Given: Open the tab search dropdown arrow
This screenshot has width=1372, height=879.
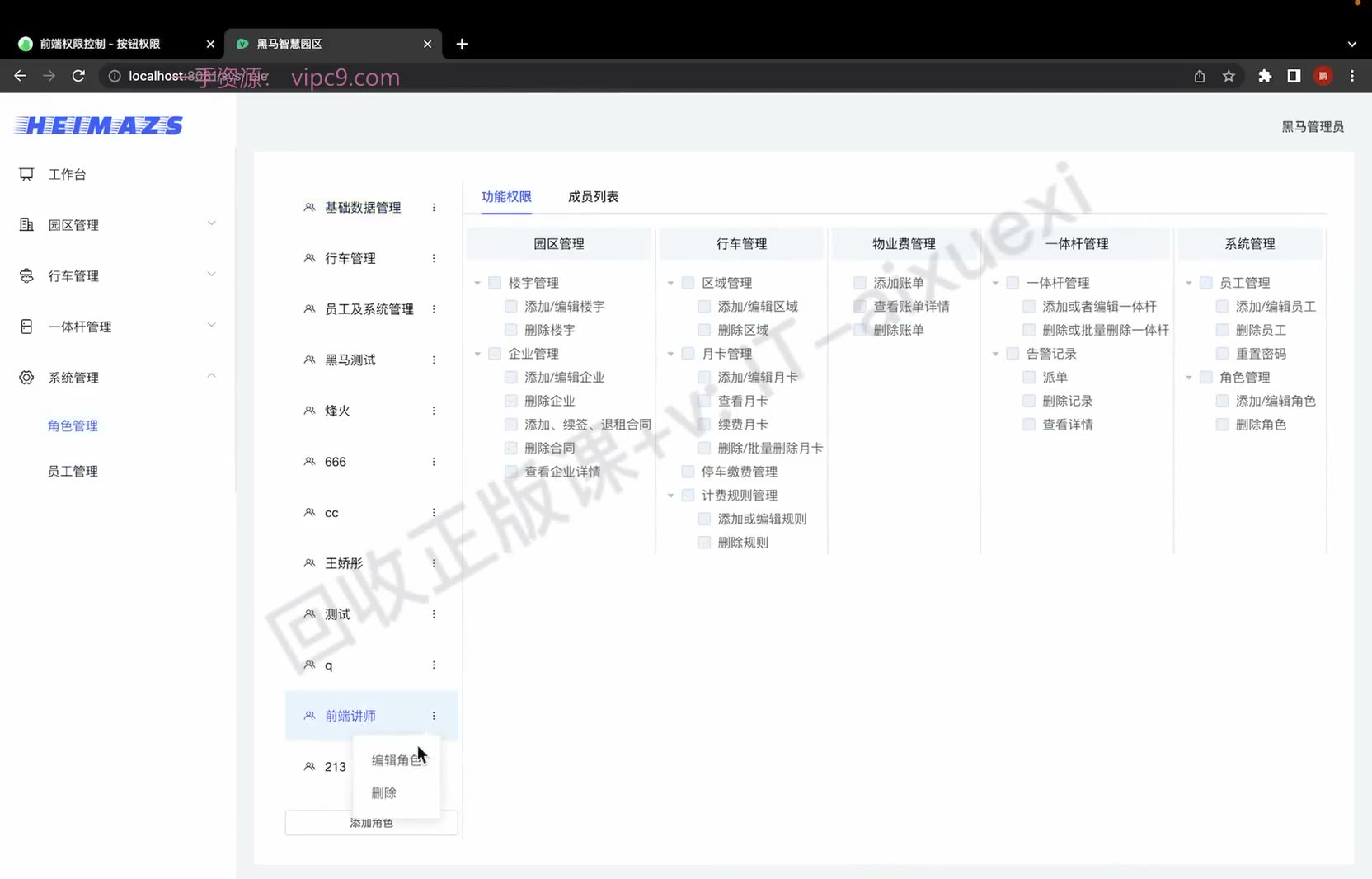Looking at the screenshot, I should point(1352,44).
